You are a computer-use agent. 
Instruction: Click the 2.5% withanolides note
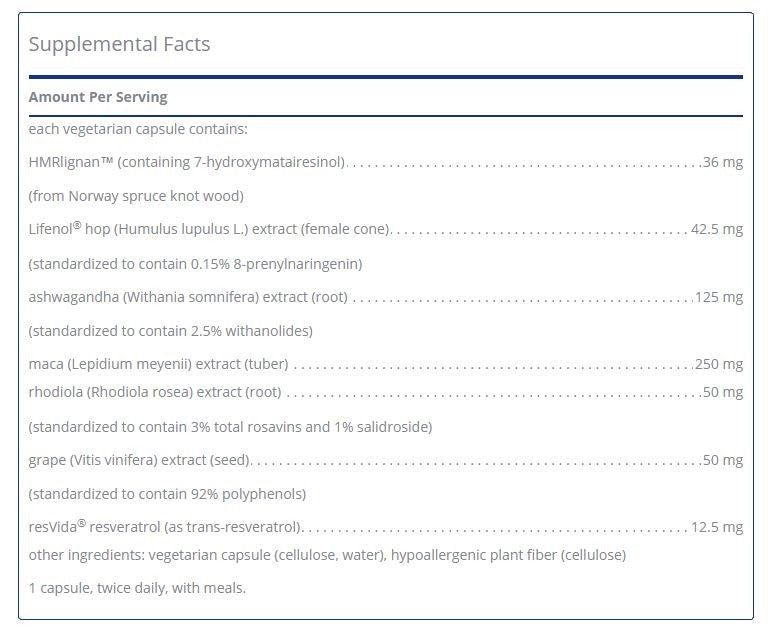point(170,331)
